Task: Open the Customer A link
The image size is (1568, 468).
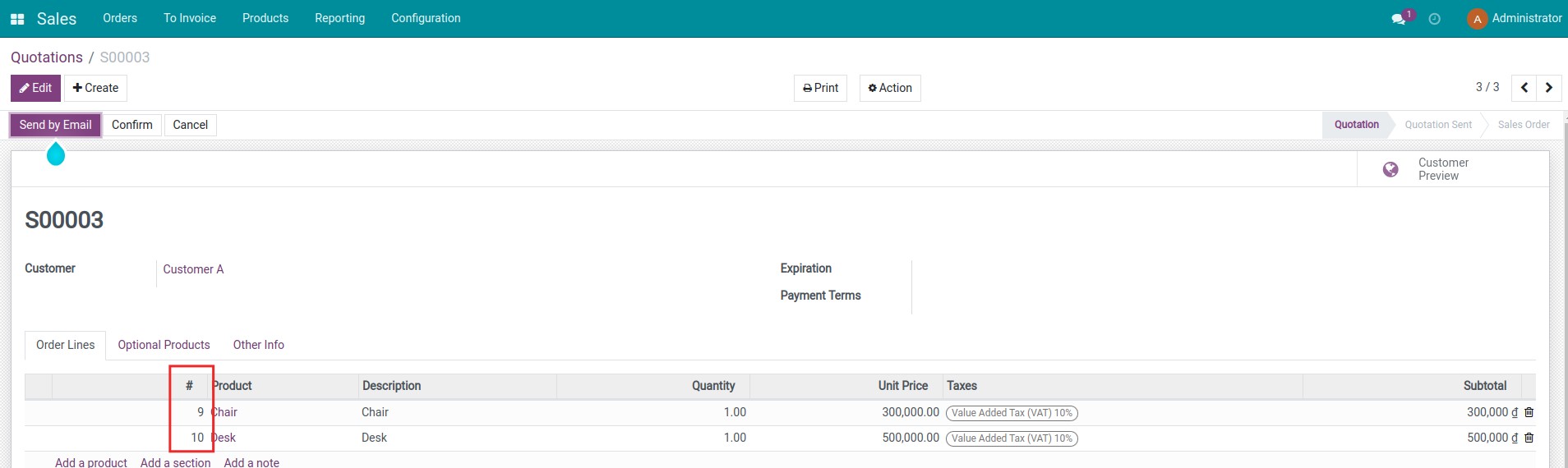Action: (x=193, y=269)
